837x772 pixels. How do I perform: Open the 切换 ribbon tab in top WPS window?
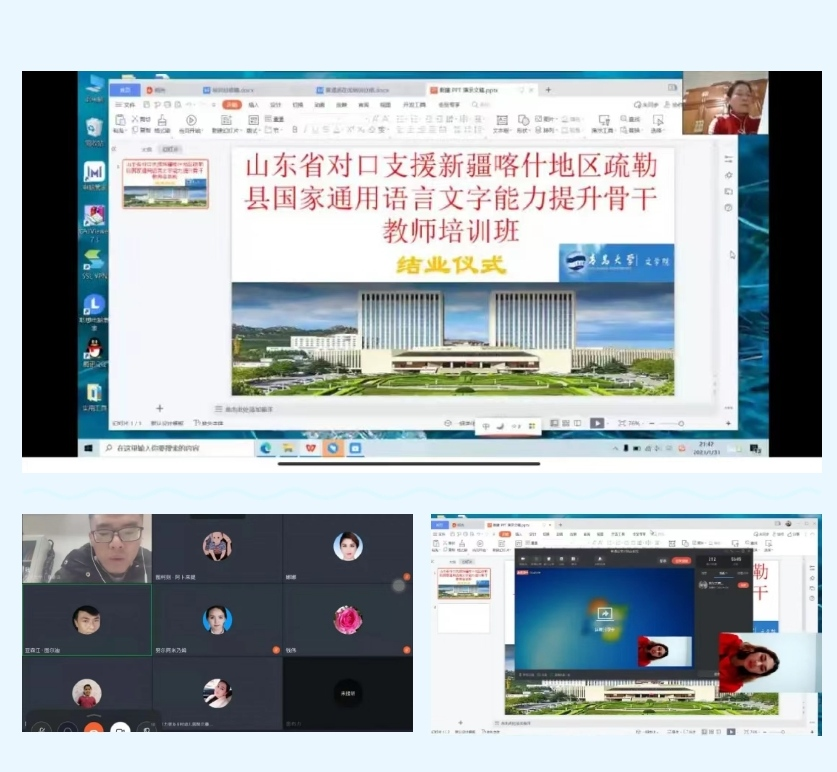tap(298, 105)
